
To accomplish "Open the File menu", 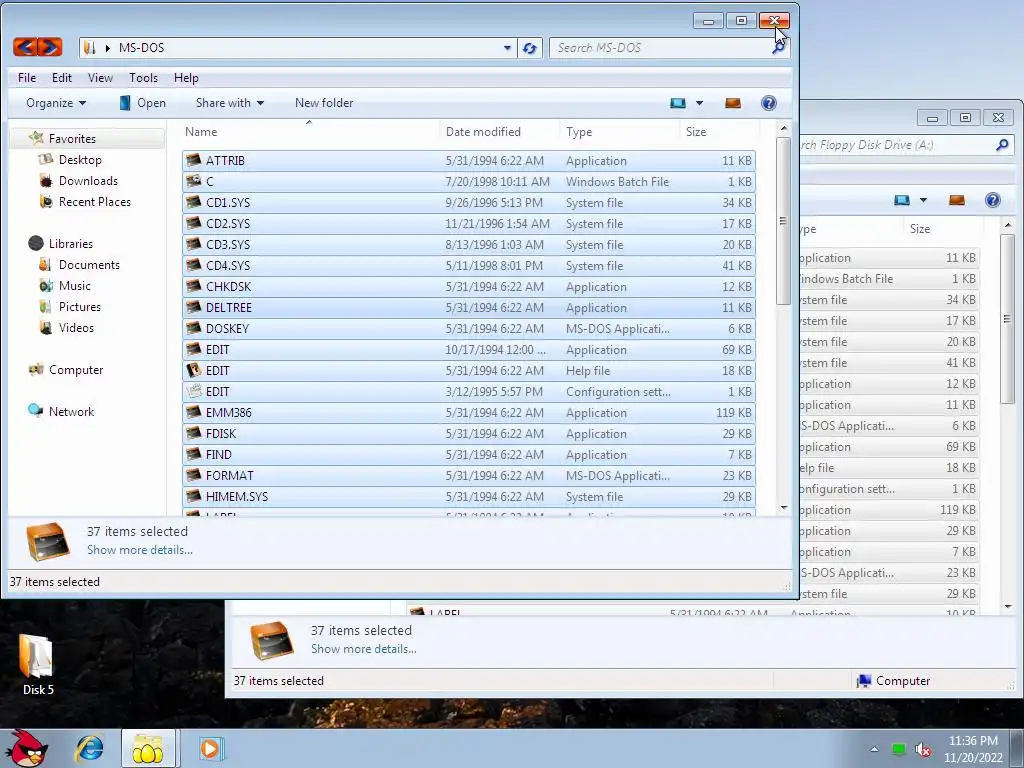I will [x=27, y=78].
